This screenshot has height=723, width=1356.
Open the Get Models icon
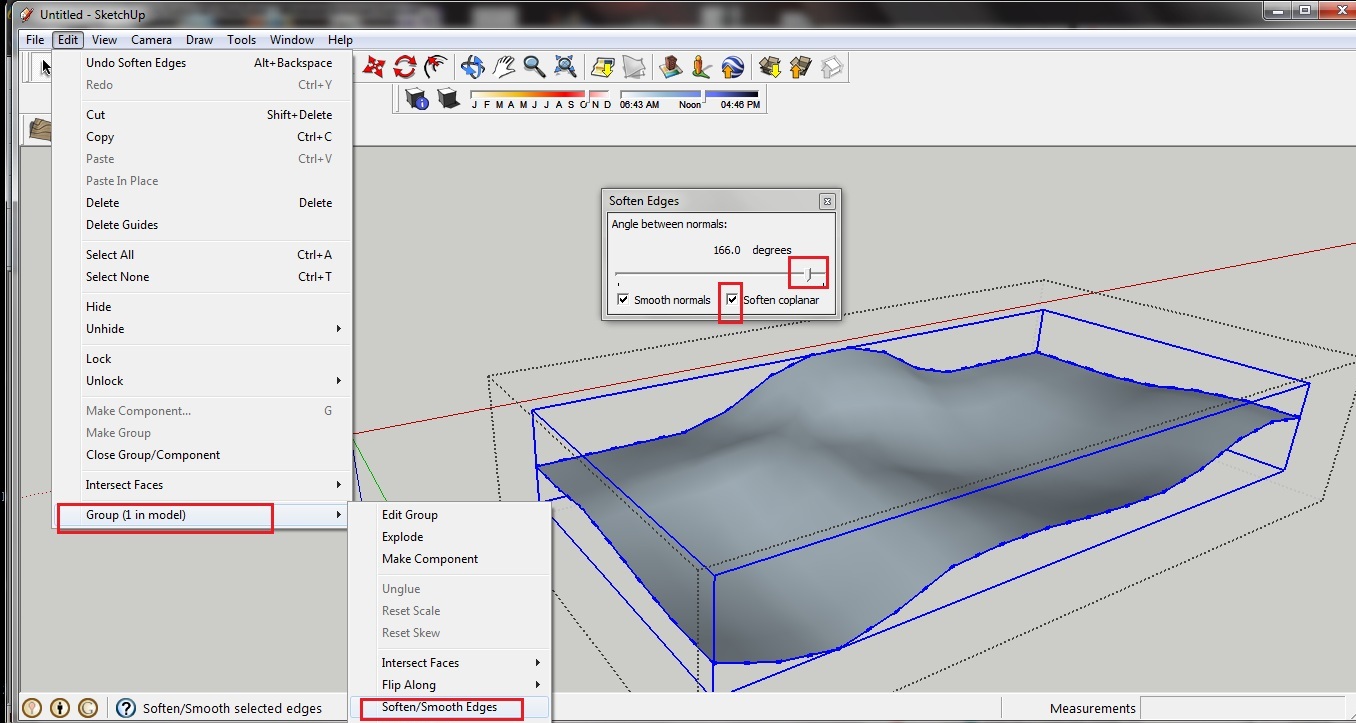770,67
